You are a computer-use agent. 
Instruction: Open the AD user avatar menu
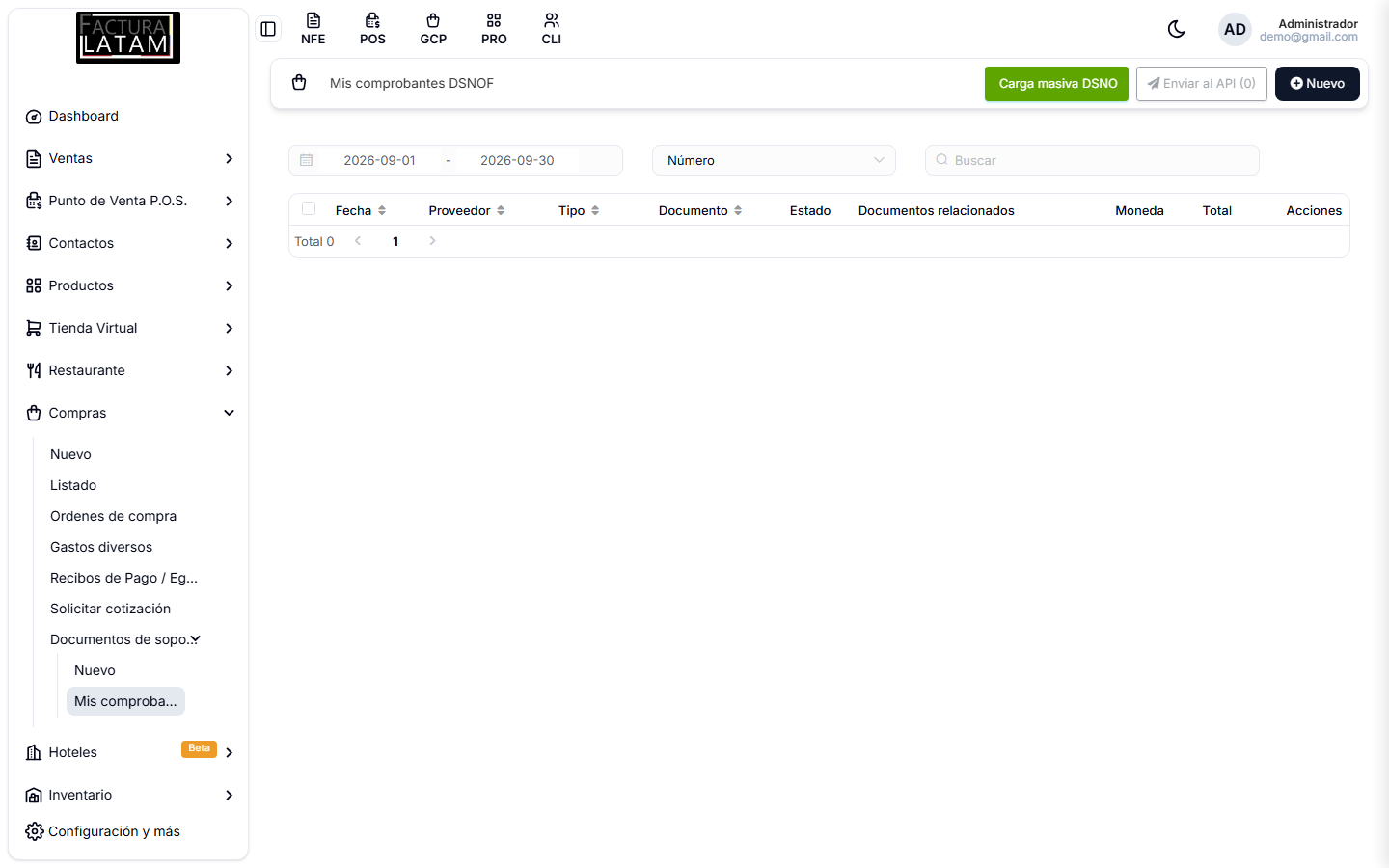click(1235, 29)
